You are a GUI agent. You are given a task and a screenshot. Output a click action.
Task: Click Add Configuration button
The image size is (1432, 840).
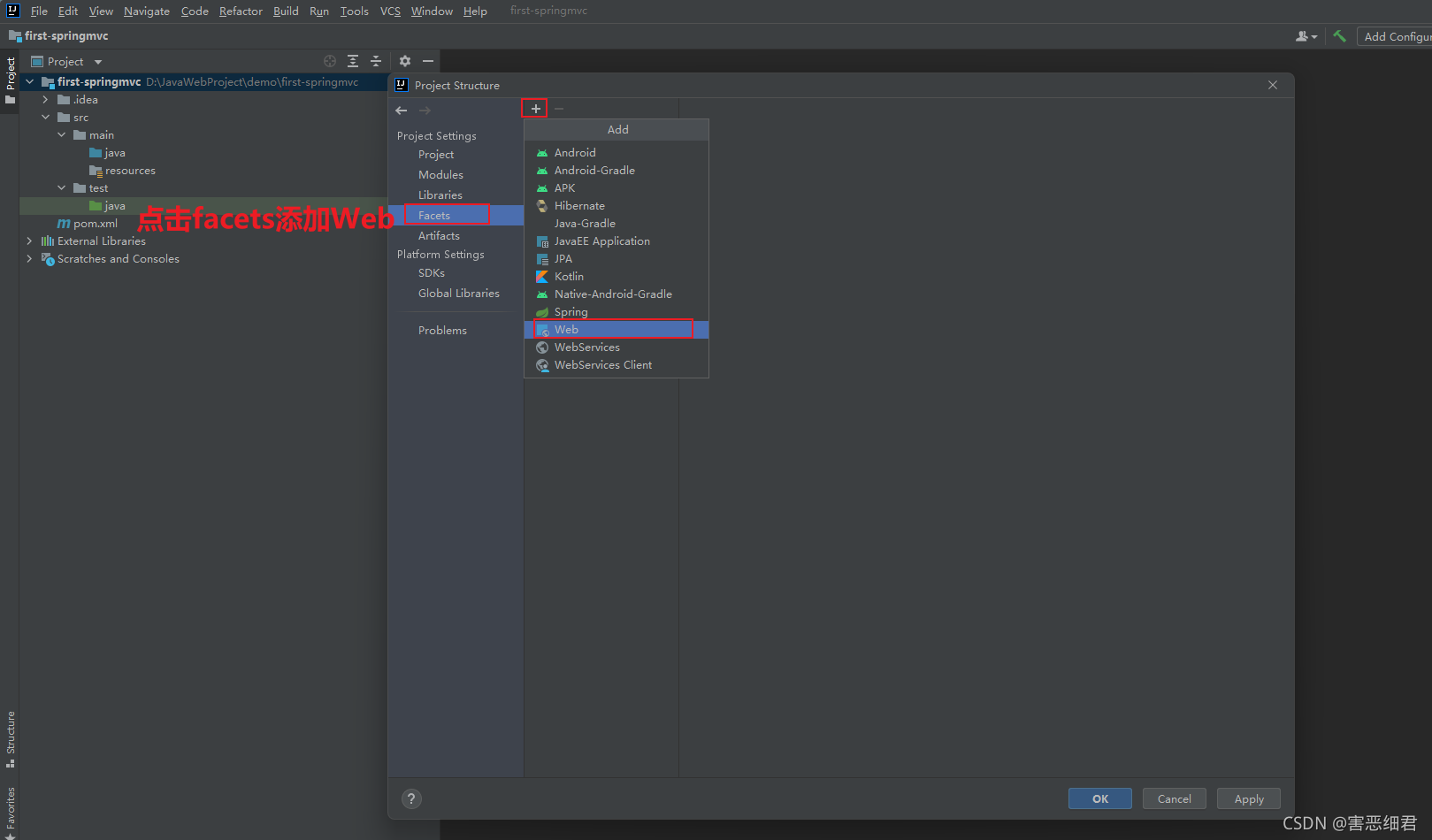point(1395,36)
